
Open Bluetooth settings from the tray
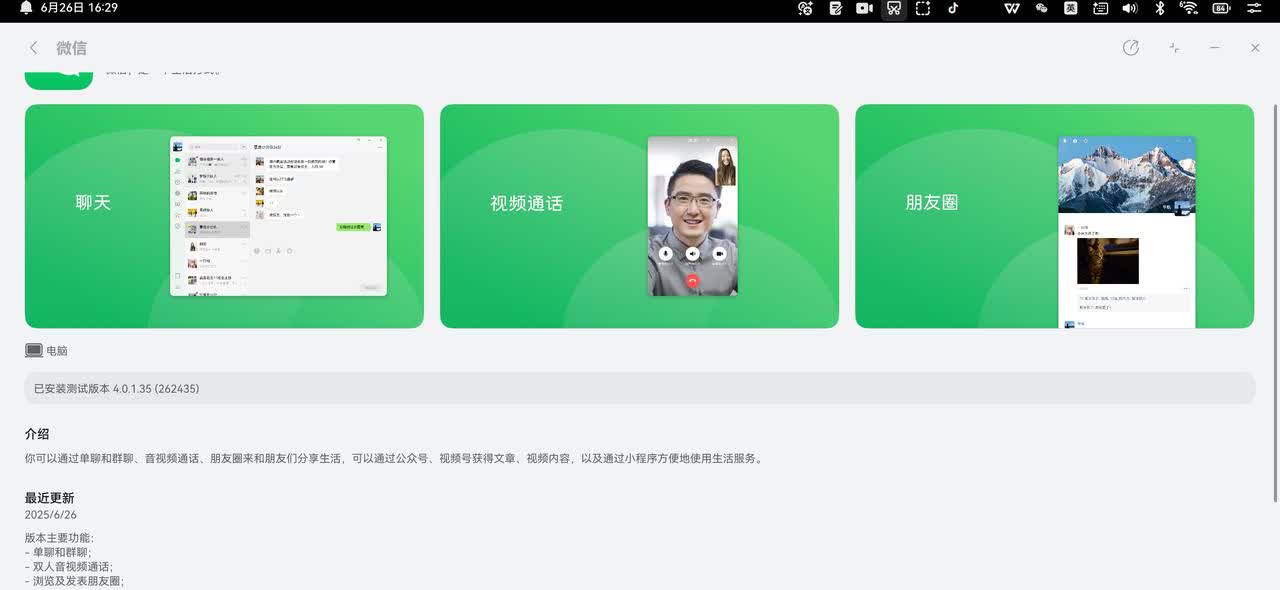1160,8
